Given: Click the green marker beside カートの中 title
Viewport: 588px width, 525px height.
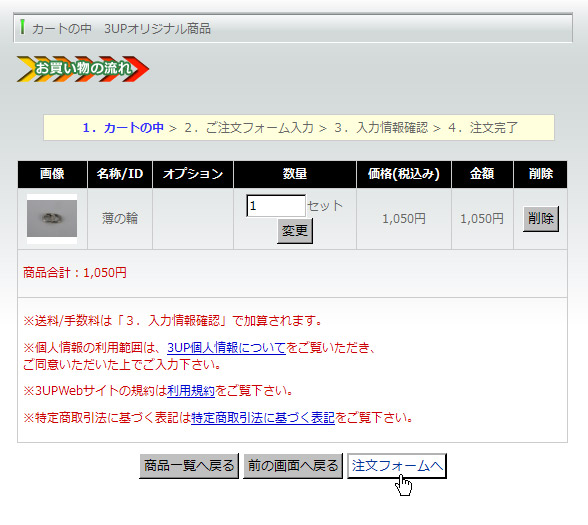Looking at the screenshot, I should (x=22, y=27).
